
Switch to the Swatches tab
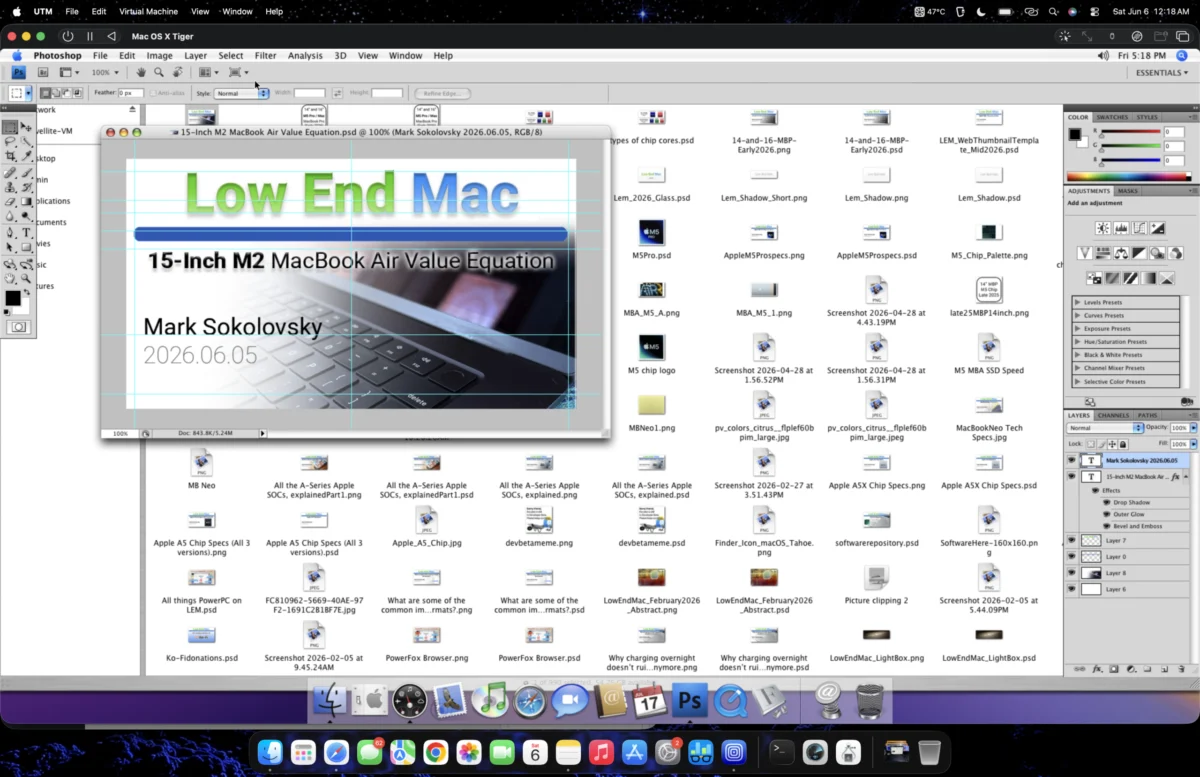tap(1112, 117)
